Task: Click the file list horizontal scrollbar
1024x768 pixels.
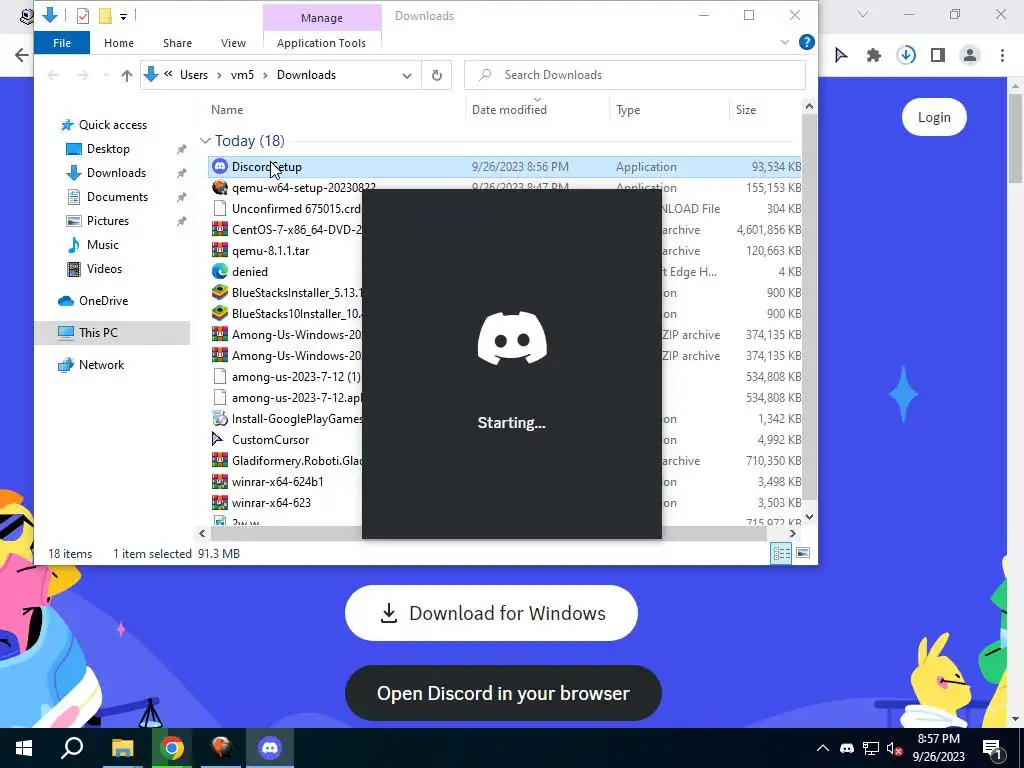Action: click(x=488, y=534)
